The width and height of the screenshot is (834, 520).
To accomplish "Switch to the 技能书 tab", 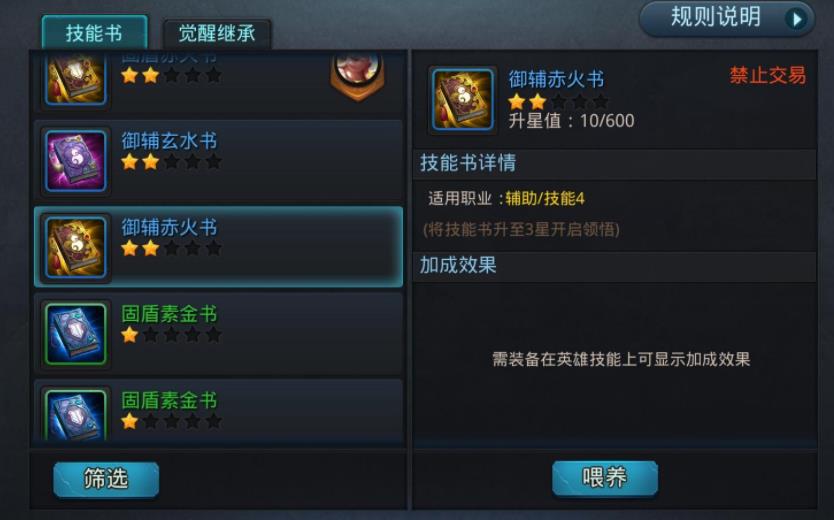I will click(x=94, y=33).
